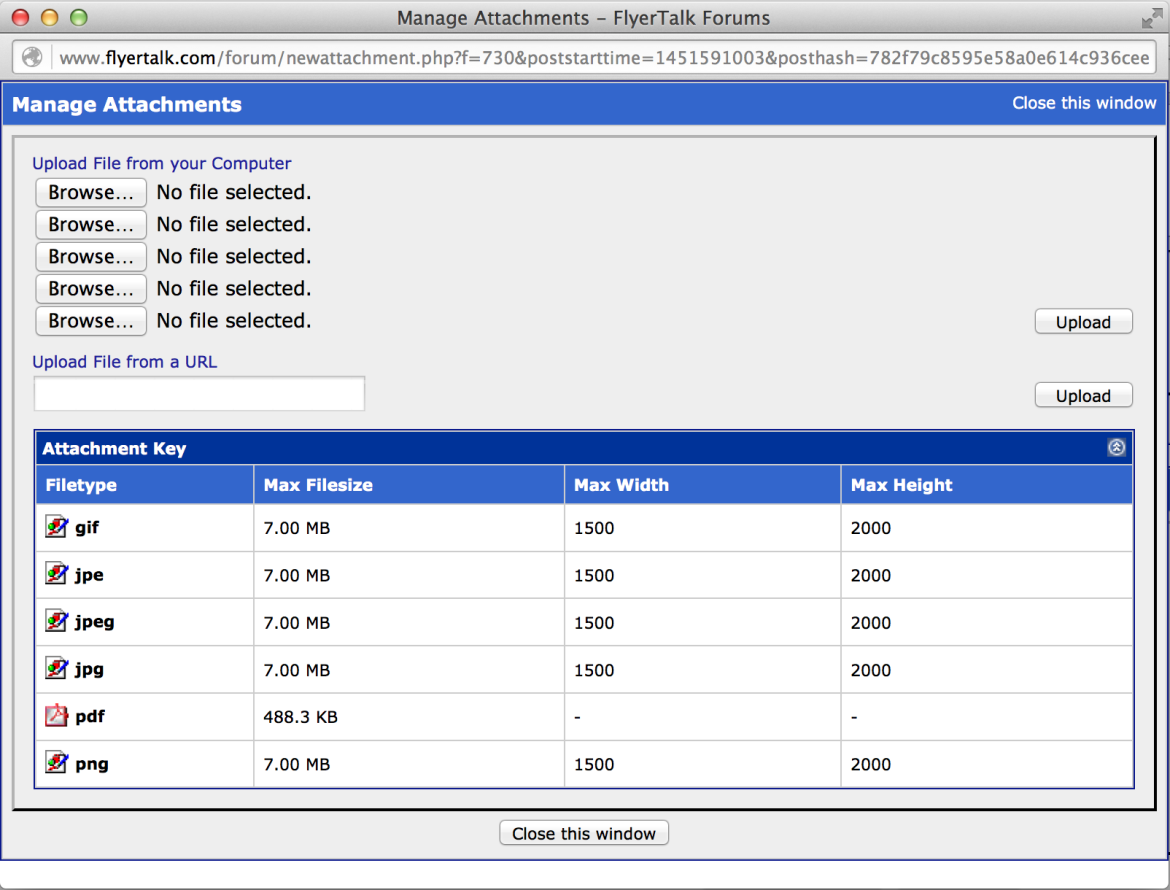Click the gif filetype icon
Image resolution: width=1170 pixels, height=890 pixels.
[x=56, y=527]
